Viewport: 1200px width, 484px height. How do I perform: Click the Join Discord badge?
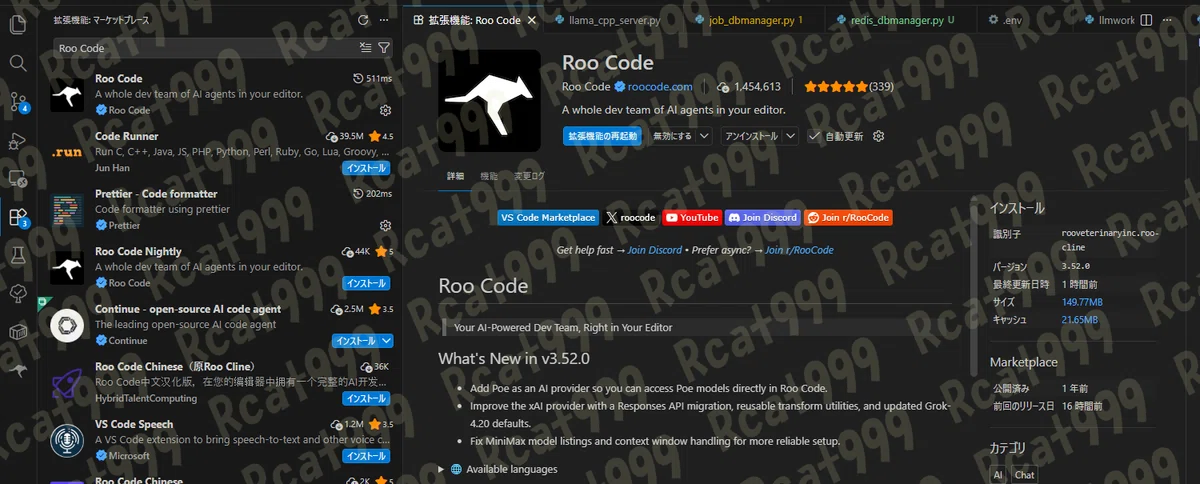[x=763, y=217]
